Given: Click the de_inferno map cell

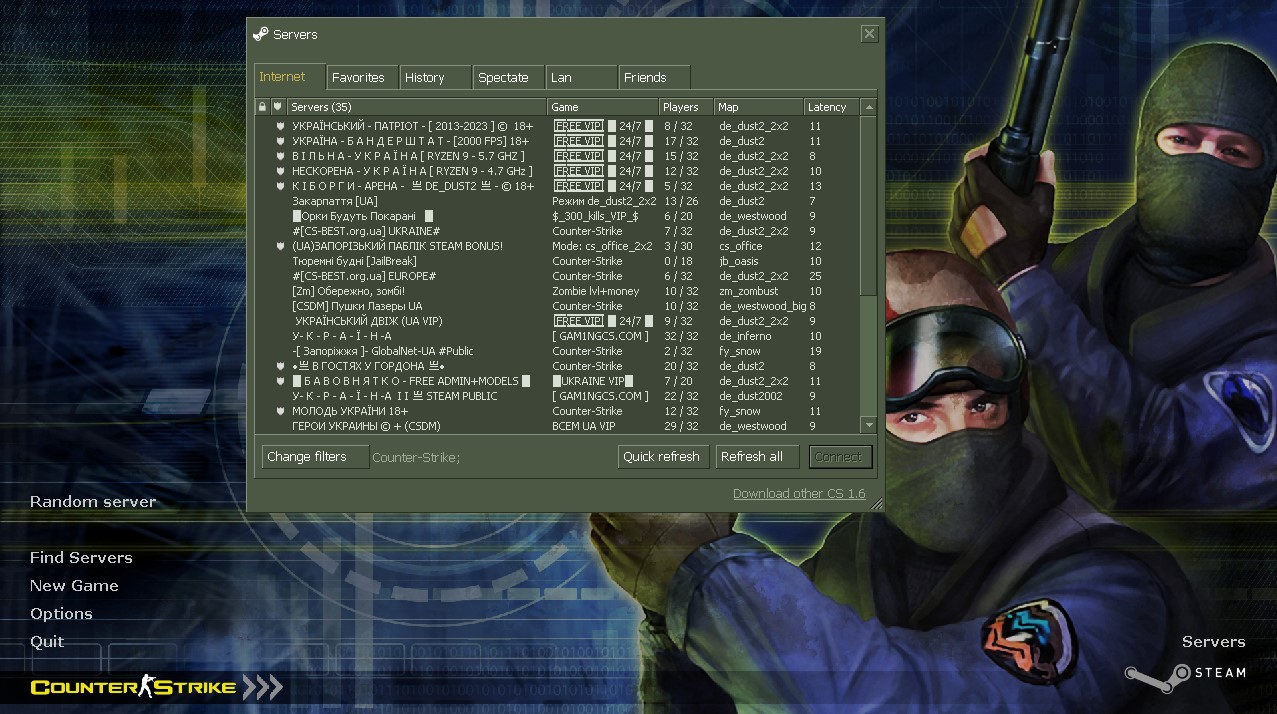Looking at the screenshot, I should 745,336.
